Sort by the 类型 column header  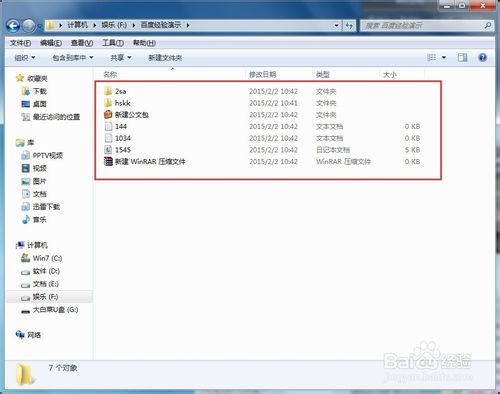(322, 74)
